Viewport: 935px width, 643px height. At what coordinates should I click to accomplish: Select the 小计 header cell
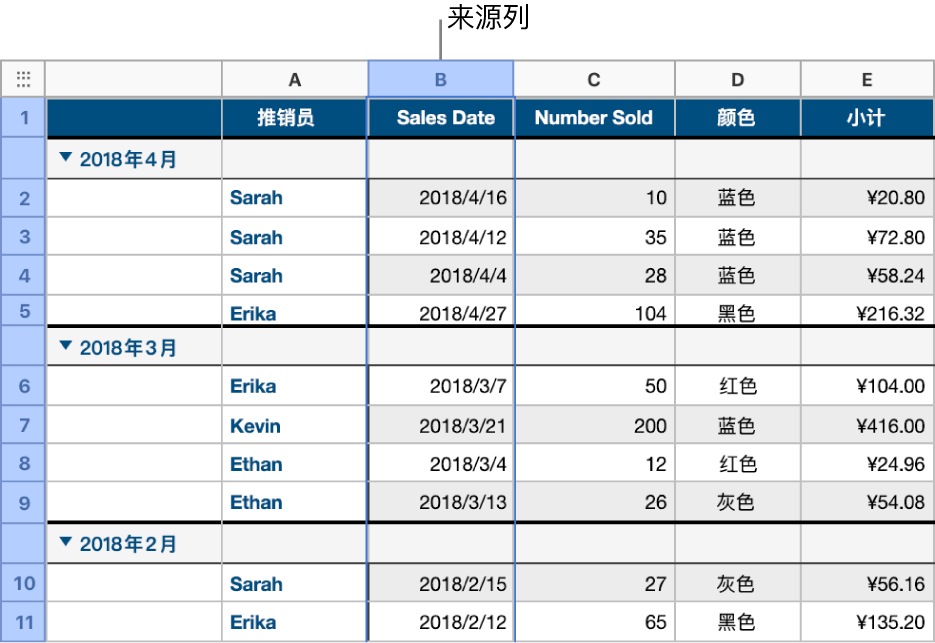(866, 117)
